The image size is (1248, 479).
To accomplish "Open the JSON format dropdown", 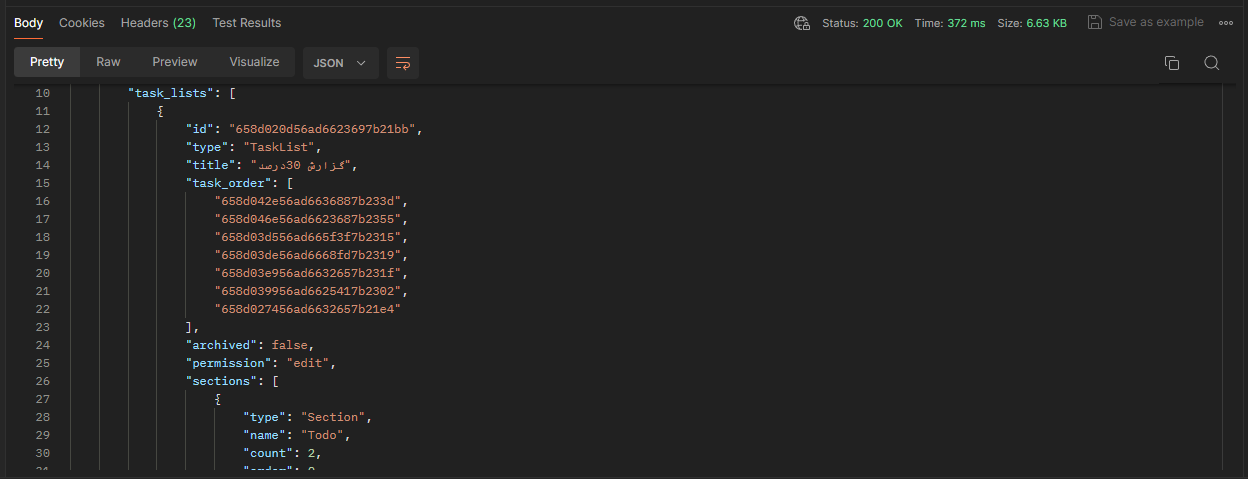I will (x=340, y=62).
